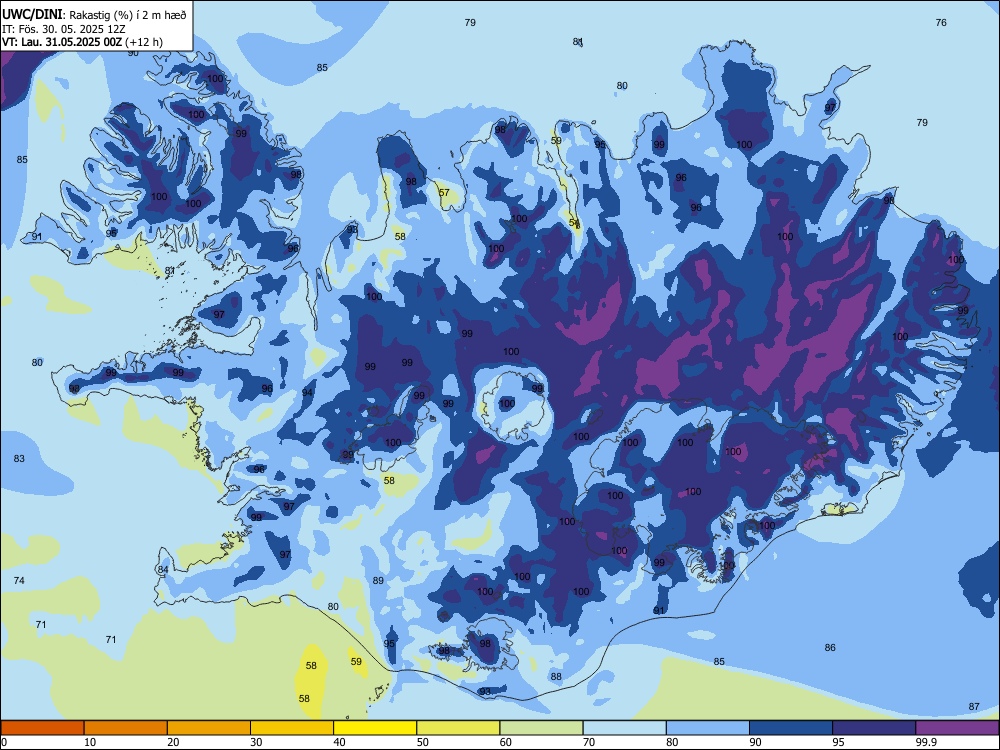The width and height of the screenshot is (1000, 750).
Task: Click the 0–10 dark orange legend swatch
Action: click(x=43, y=728)
